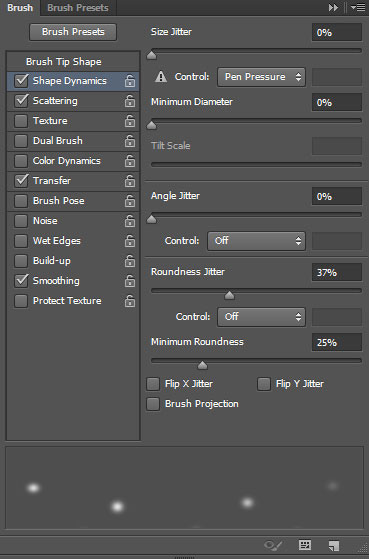Create new brush with bottom icon

pyautogui.click(x=334, y=545)
